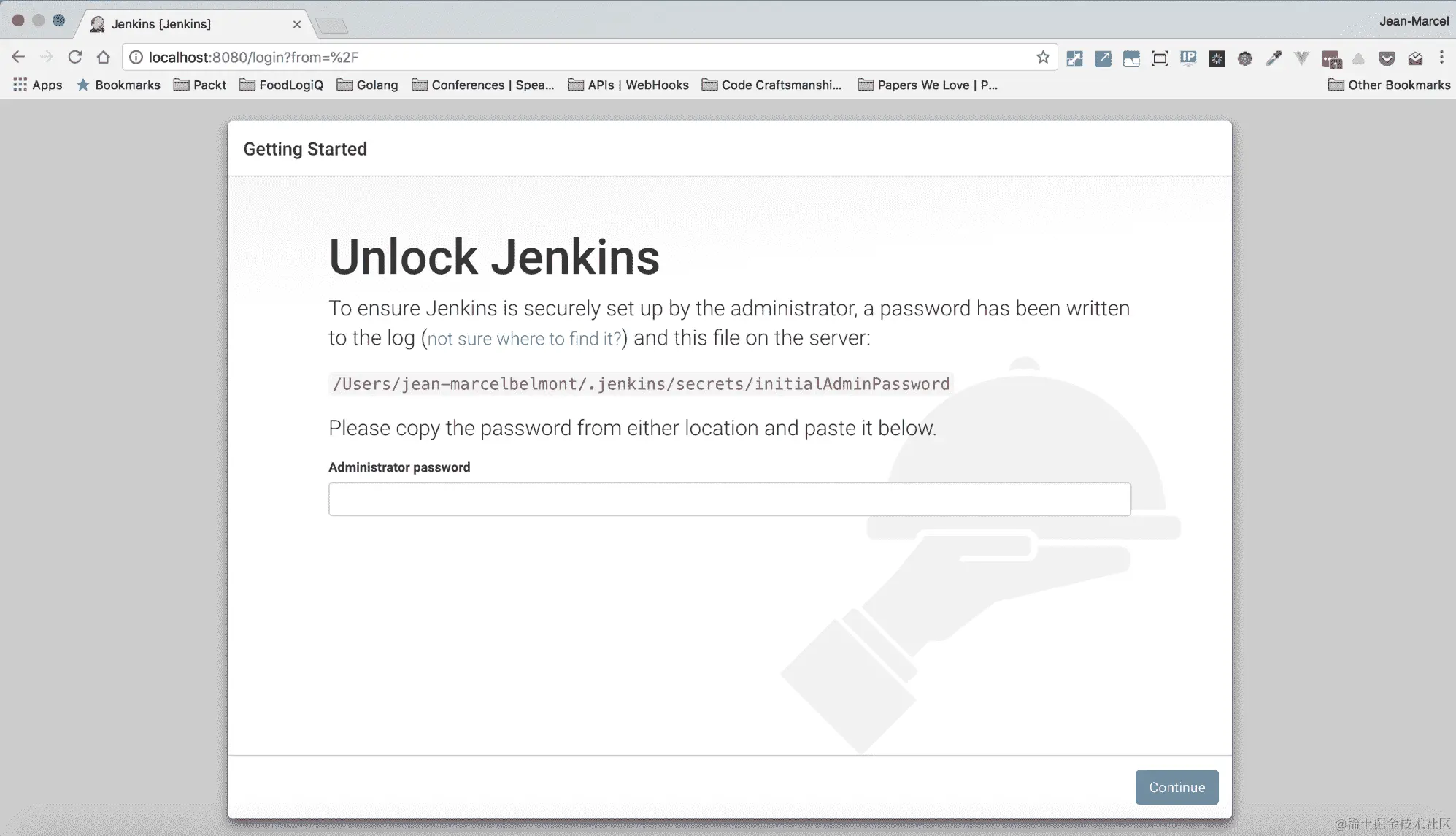Expand the Other Bookmarks folder
The height and width of the screenshot is (836, 1456).
click(1390, 85)
